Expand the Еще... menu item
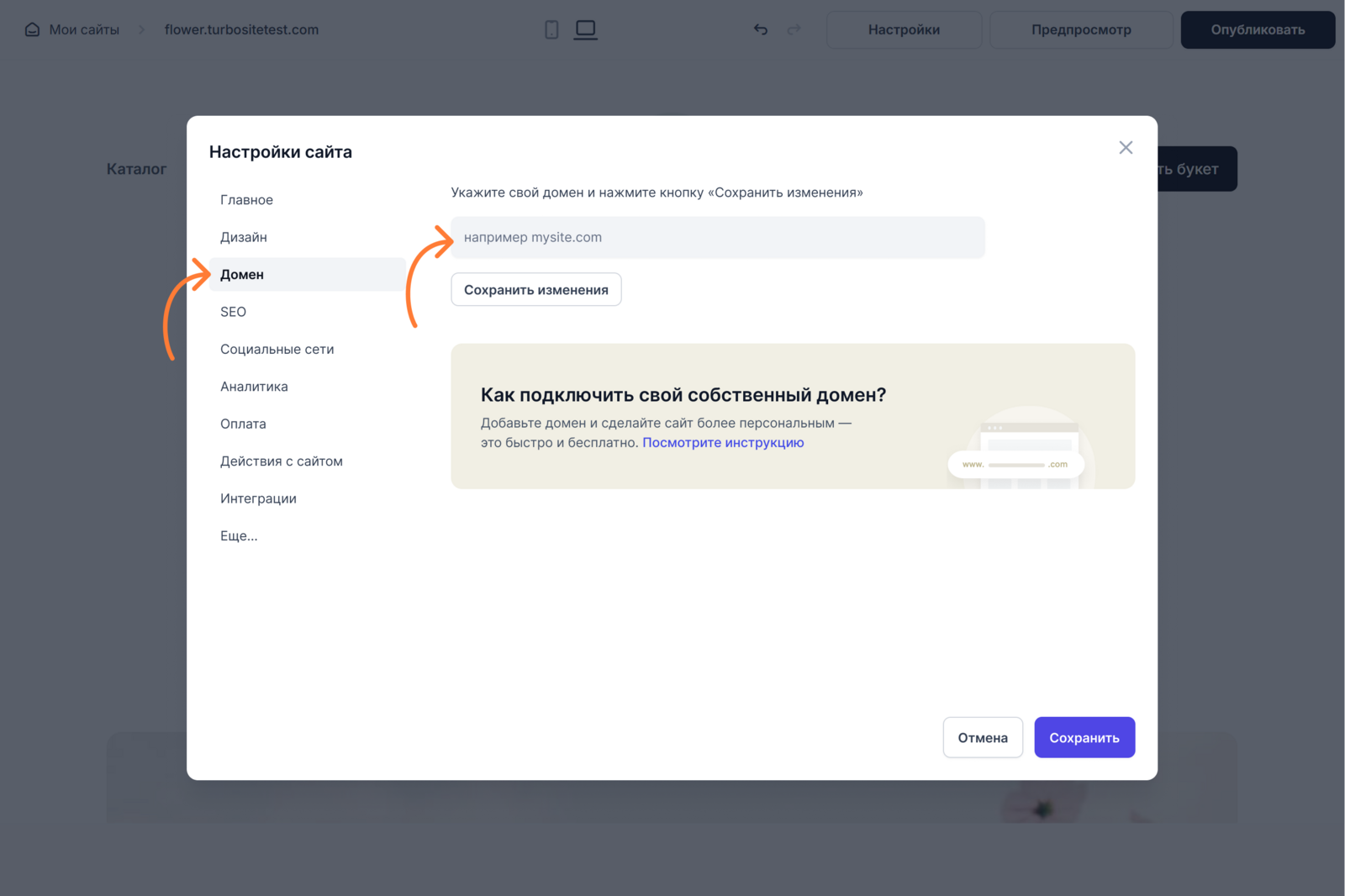Viewport: 1345px width, 896px height. click(x=239, y=536)
